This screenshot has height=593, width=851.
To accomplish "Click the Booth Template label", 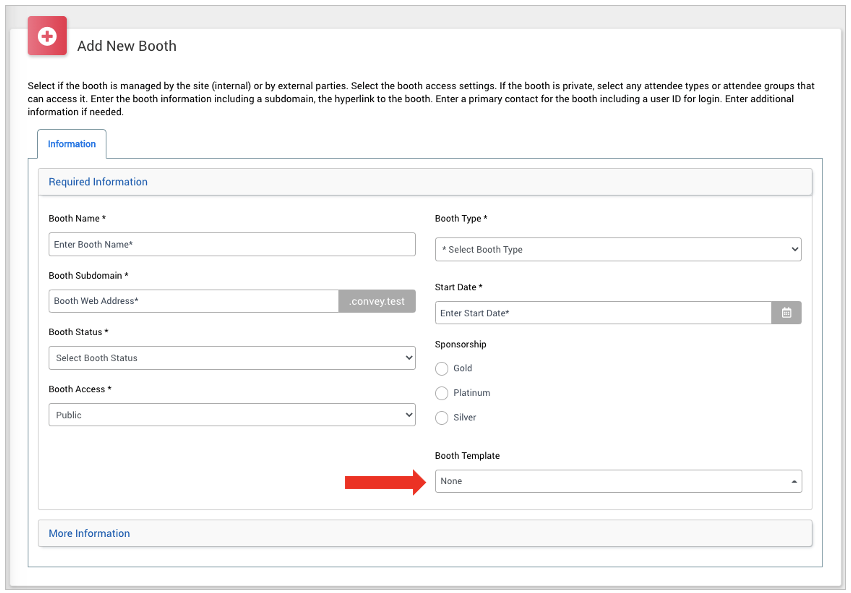I will pyautogui.click(x=467, y=456).
